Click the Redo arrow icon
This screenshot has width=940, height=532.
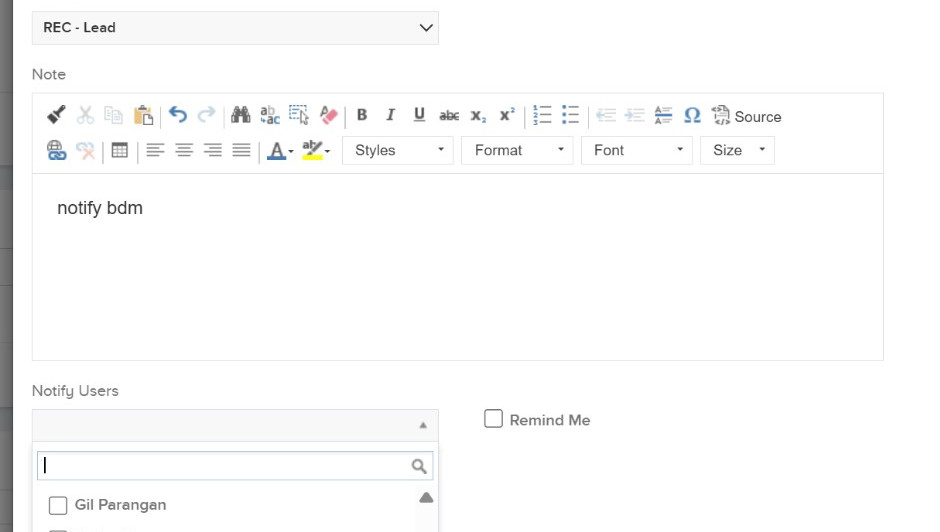pyautogui.click(x=207, y=114)
